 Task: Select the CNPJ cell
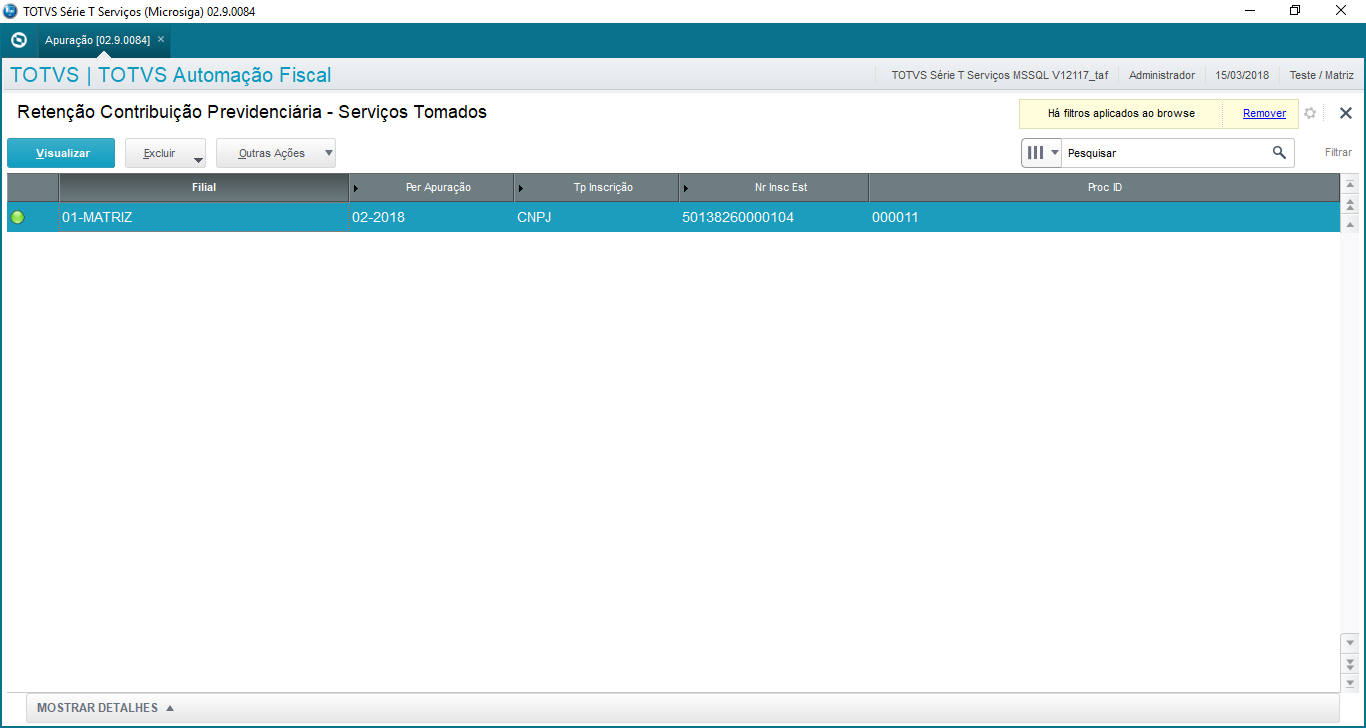click(x=596, y=217)
